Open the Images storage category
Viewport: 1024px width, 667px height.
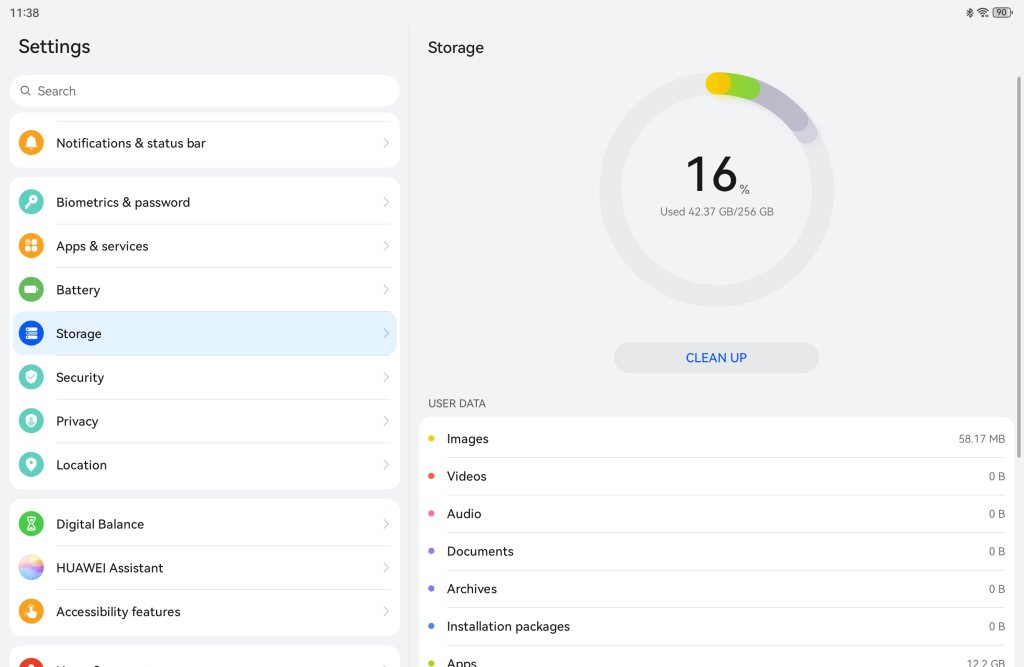[715, 439]
